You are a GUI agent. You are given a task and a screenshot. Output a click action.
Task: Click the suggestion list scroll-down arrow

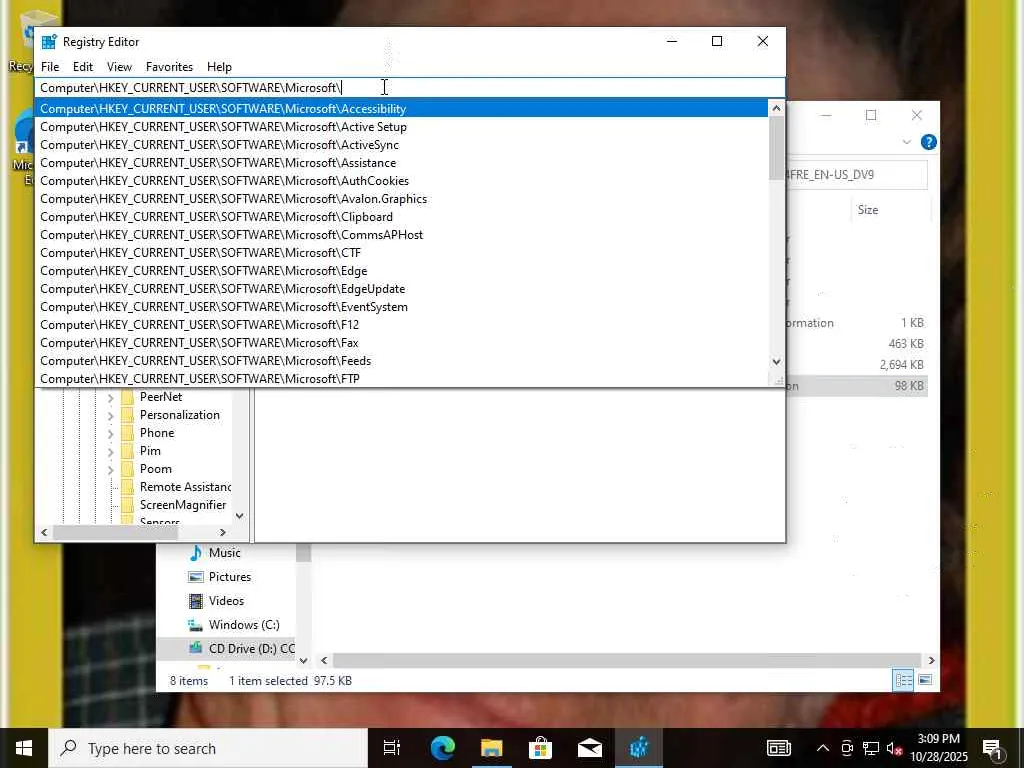coord(776,361)
